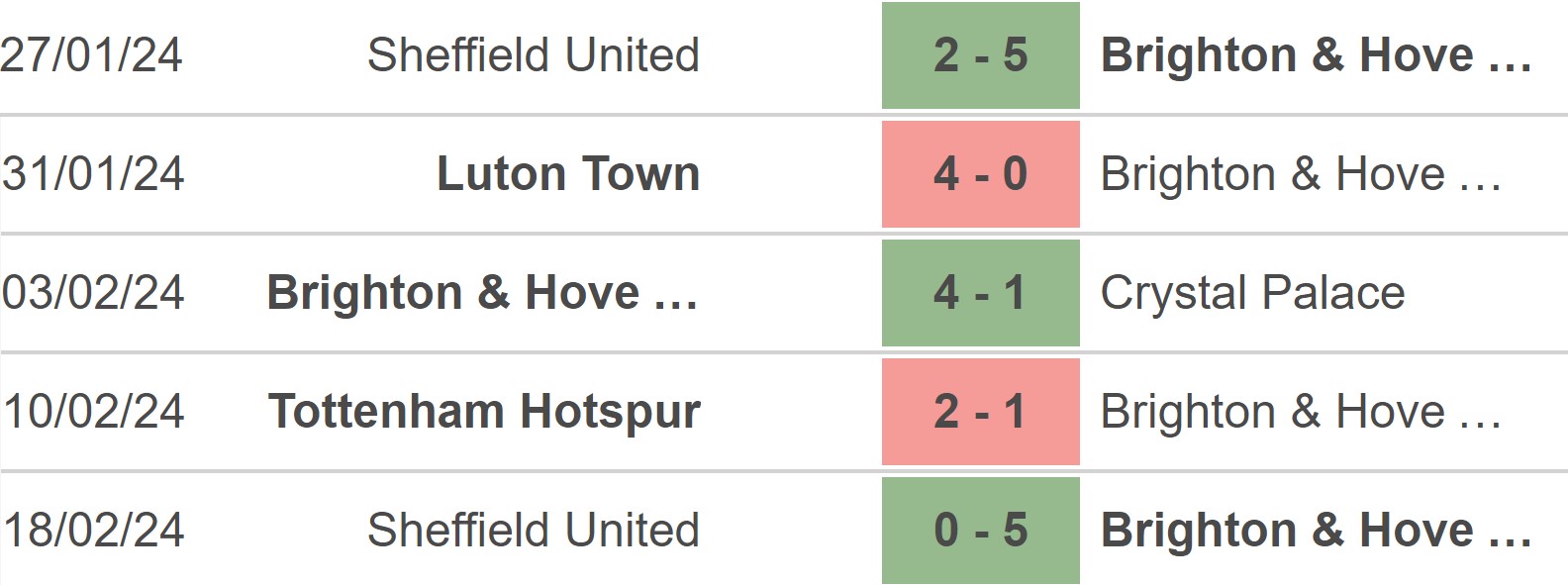Click the 27/01/24 date
The width and height of the screenshot is (1568, 585).
coord(92,55)
